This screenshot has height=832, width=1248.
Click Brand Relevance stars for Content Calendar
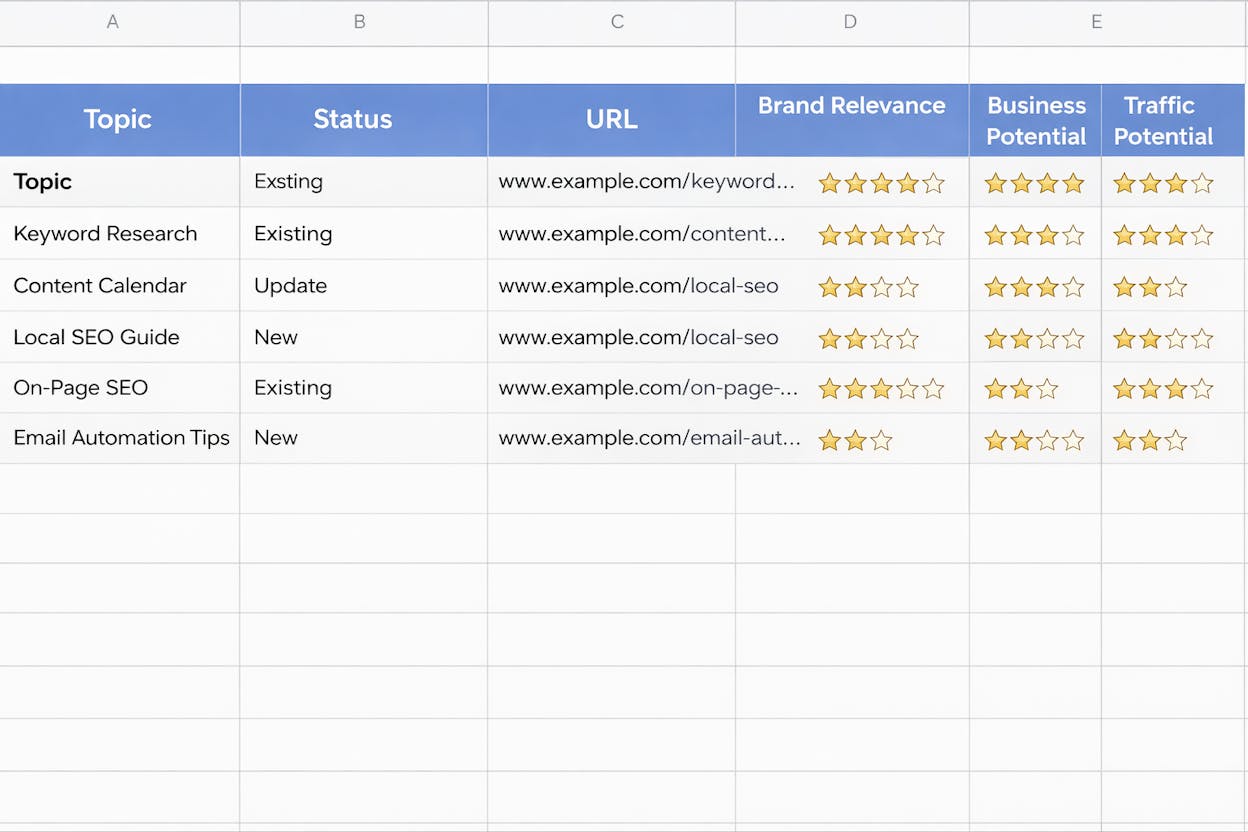point(868,287)
